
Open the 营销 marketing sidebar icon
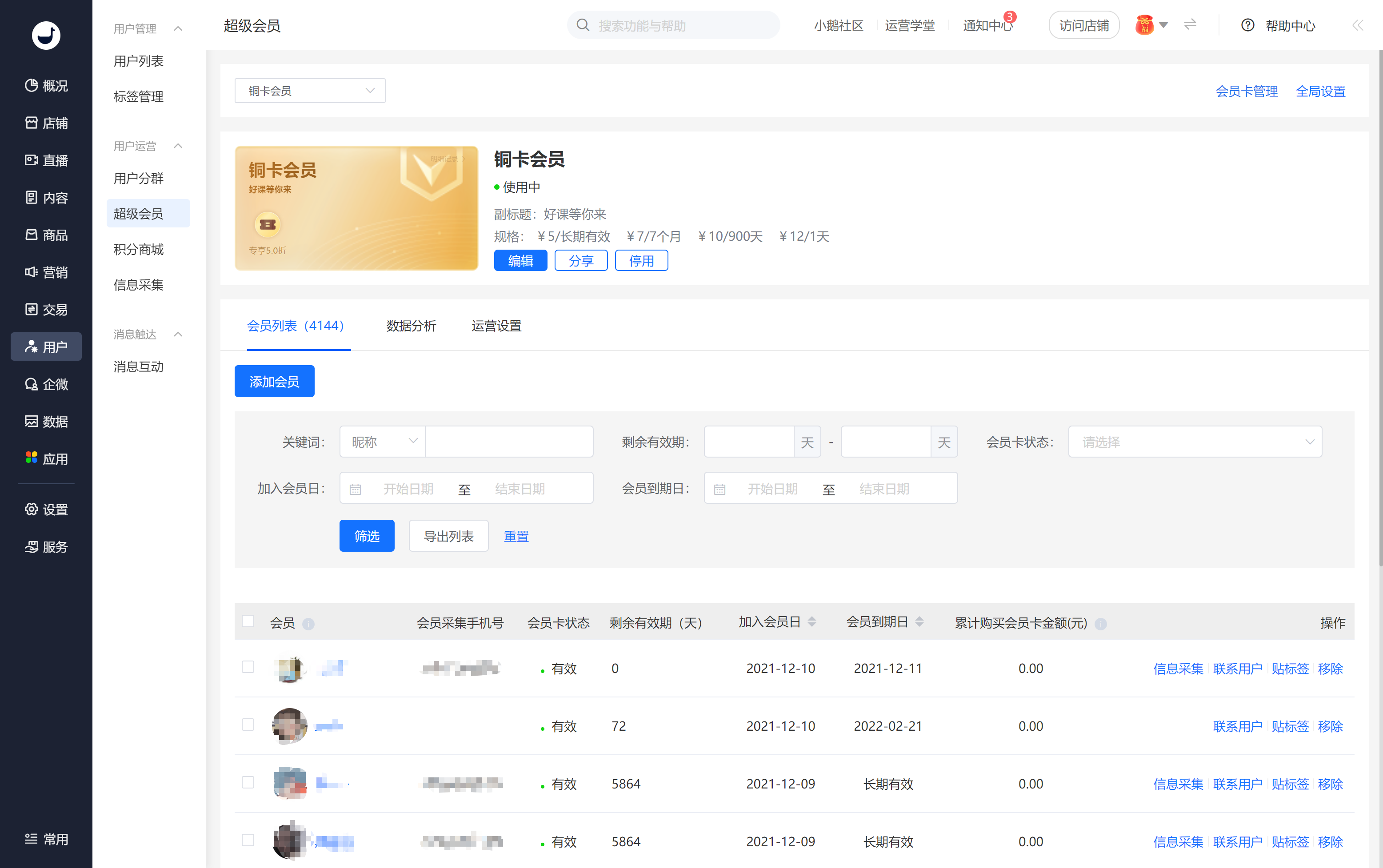32,272
